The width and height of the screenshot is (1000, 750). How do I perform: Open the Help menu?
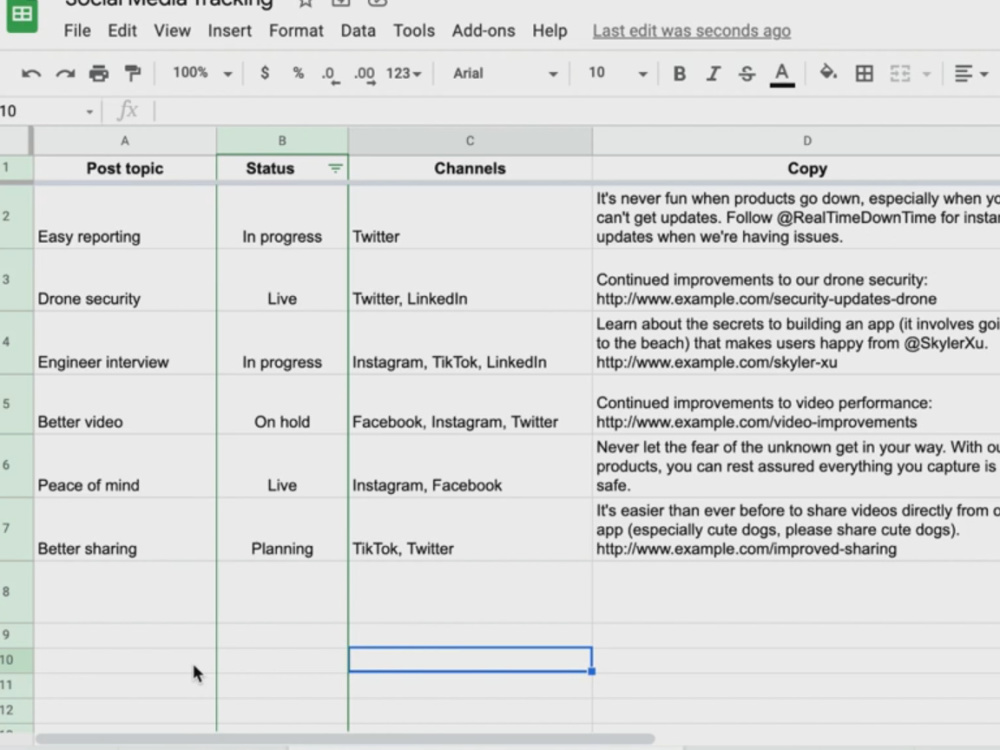550,31
